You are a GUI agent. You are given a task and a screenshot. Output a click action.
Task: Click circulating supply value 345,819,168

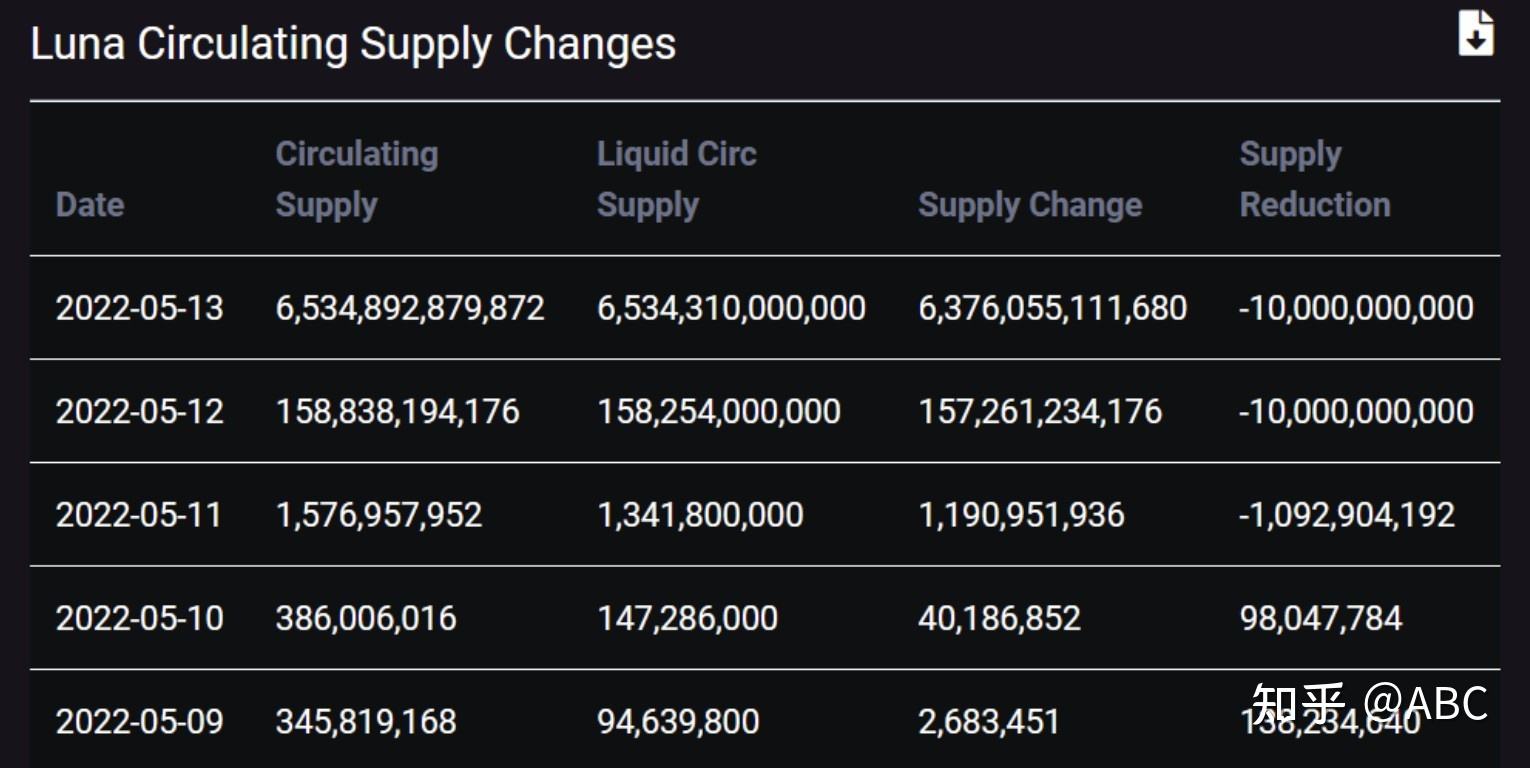click(x=366, y=721)
